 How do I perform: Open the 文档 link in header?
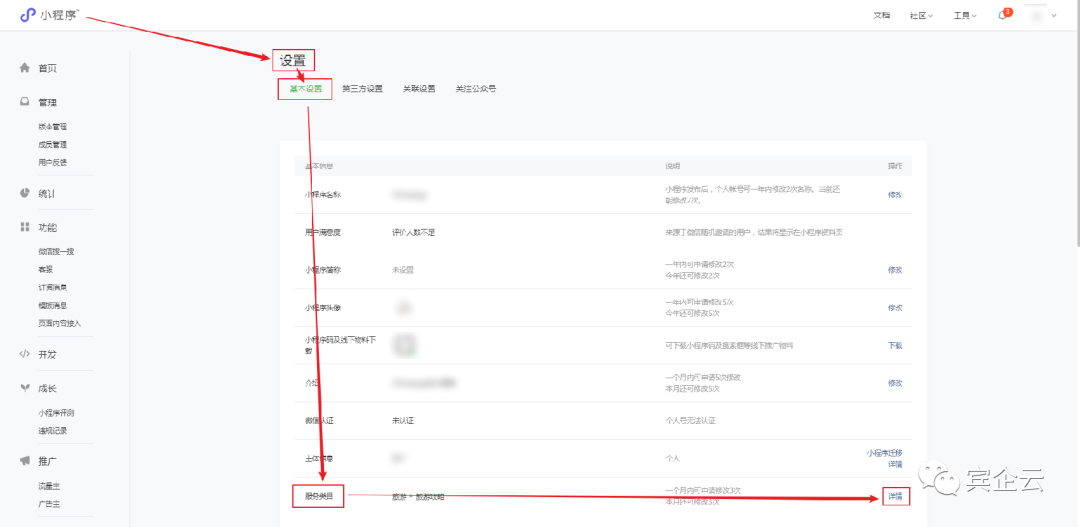pos(882,15)
